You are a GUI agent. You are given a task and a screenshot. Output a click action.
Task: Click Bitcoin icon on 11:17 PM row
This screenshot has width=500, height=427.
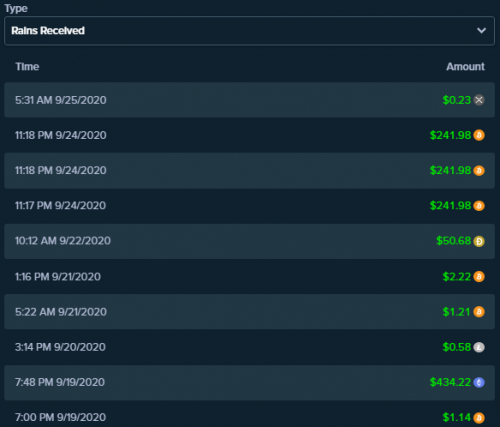[479, 206]
